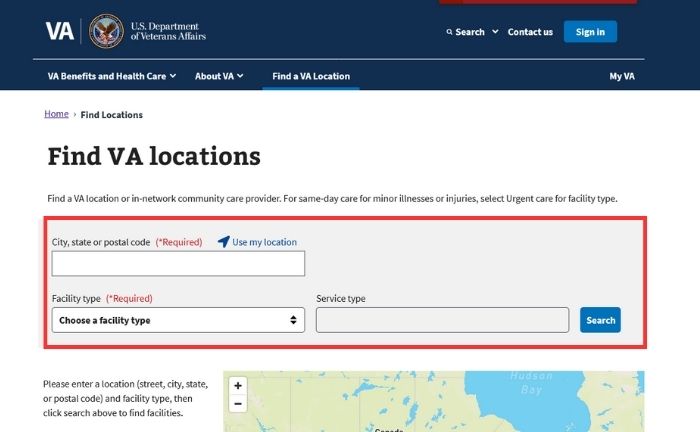700x432 pixels.
Task: Focus the City, state or postal code field
Action: [178, 263]
